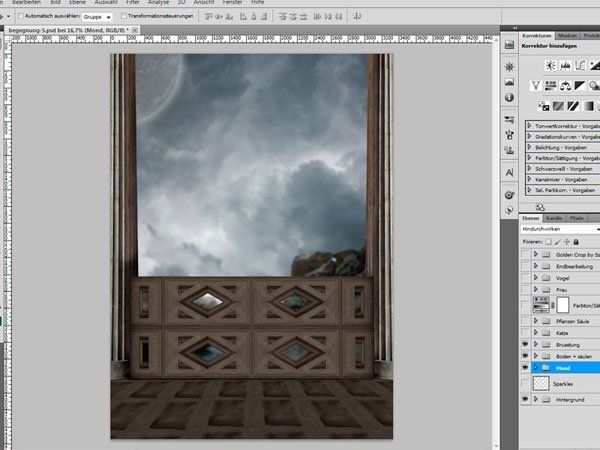Open the Info panel icon
This screenshot has width=600, height=450.
(509, 98)
